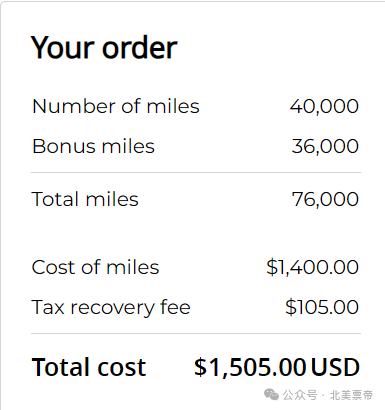Click the USD currency text
The image size is (385, 410).
point(335,367)
